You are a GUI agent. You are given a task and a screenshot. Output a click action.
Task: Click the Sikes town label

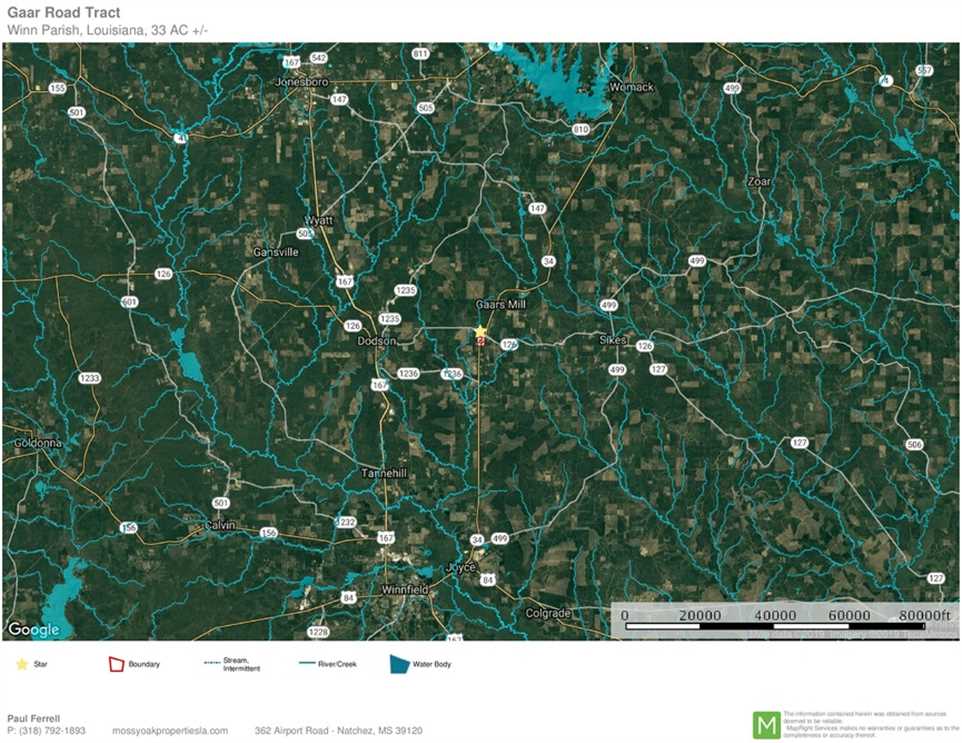point(613,339)
